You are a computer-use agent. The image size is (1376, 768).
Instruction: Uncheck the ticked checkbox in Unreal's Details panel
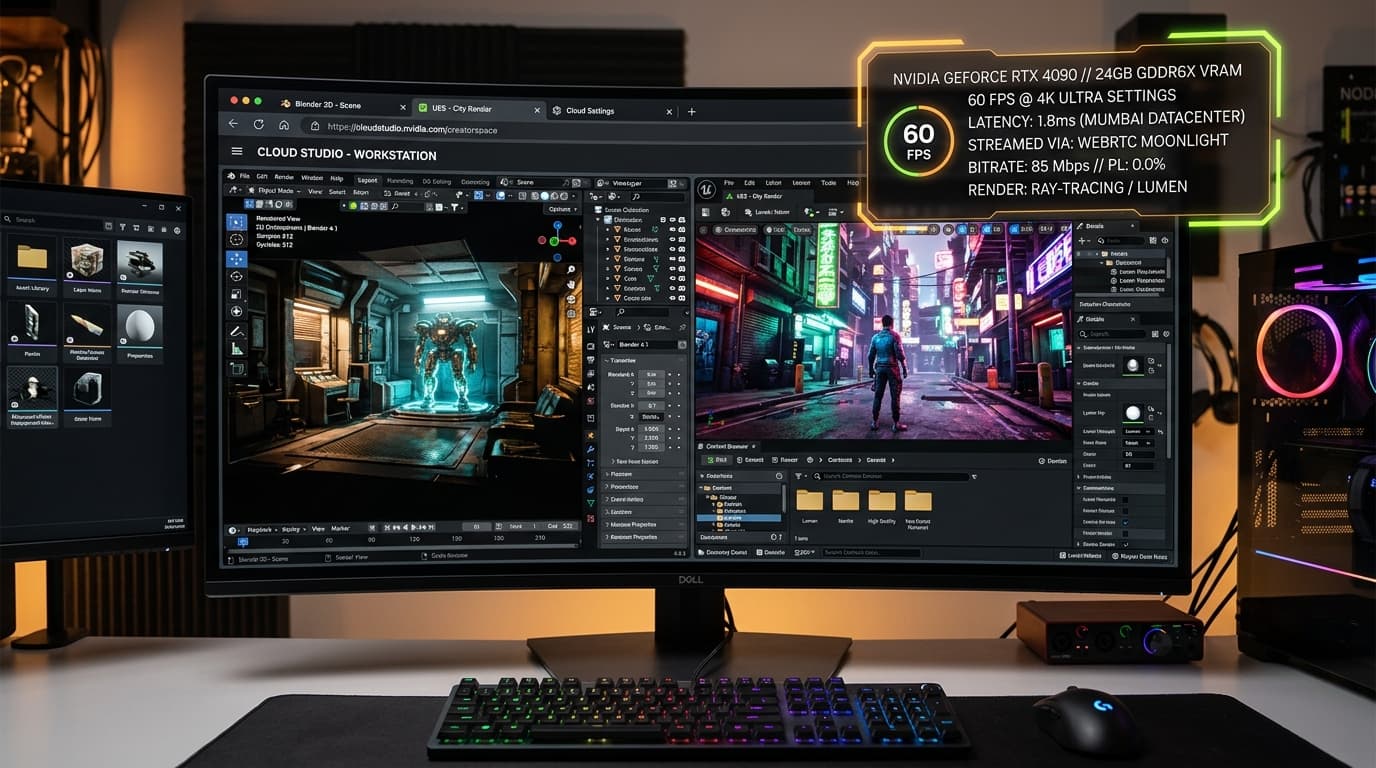(x=1125, y=522)
